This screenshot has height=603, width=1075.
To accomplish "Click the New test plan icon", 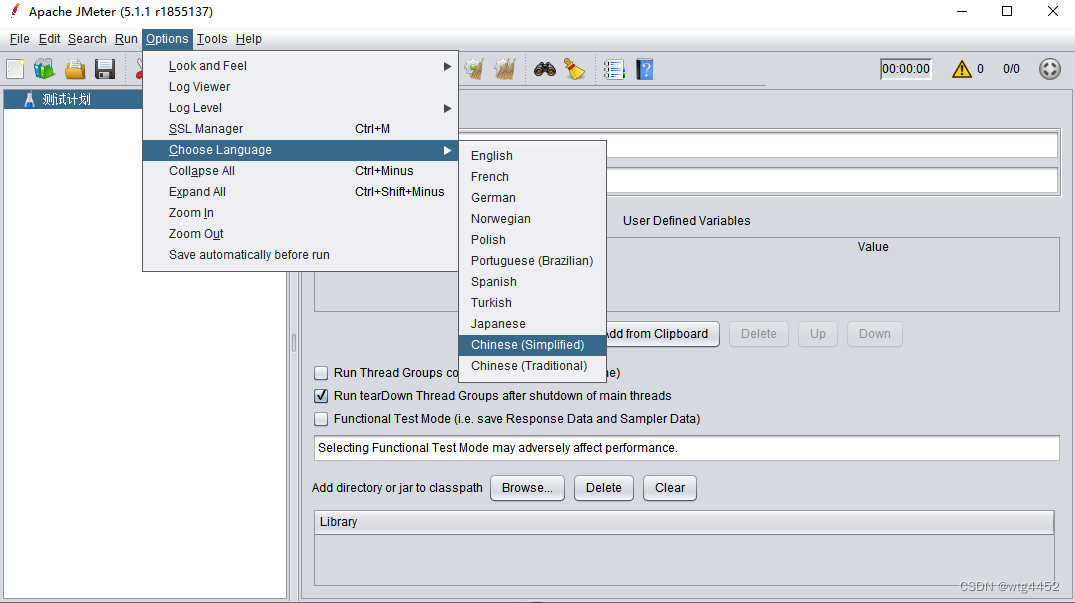I will (15, 69).
